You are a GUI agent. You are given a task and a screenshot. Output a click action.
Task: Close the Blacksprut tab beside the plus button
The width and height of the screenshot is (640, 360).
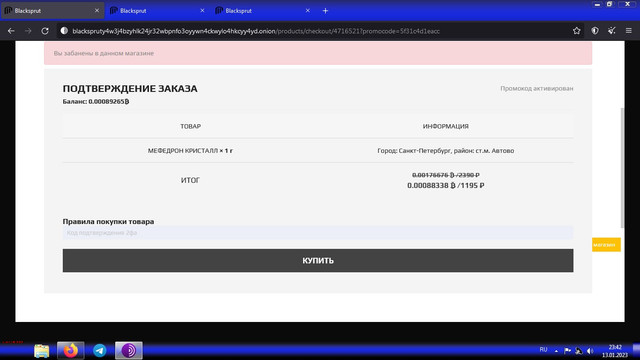pos(307,11)
